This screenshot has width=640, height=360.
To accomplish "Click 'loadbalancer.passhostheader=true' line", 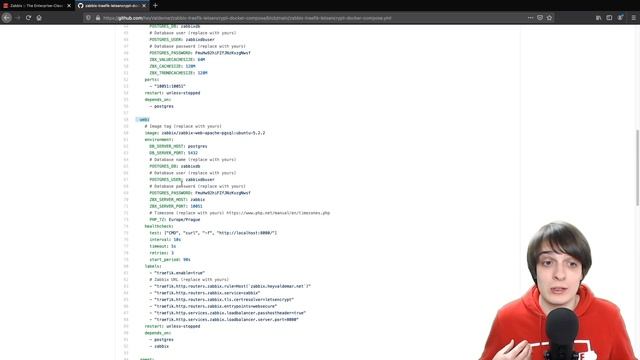I will coord(228,313).
